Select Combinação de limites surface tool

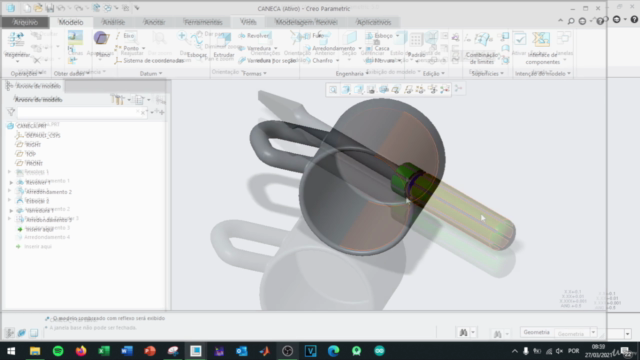[x=482, y=47]
